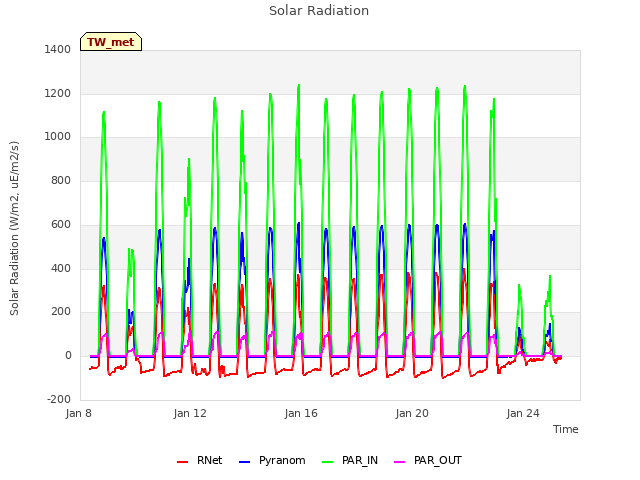Click the 1200 y-axis tick label
The width and height of the screenshot is (640, 480).
58,93
